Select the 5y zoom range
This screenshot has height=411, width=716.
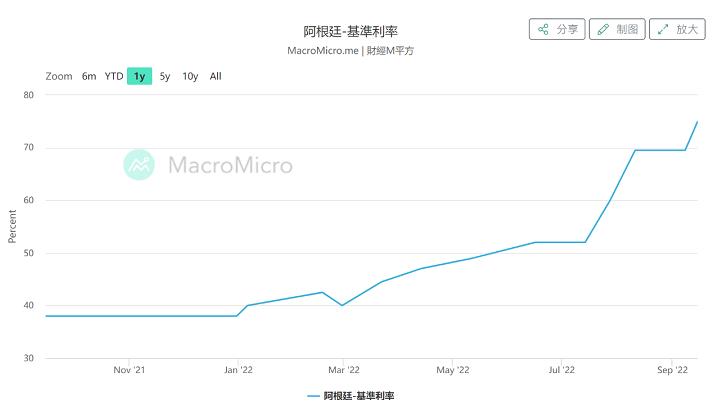click(x=165, y=76)
